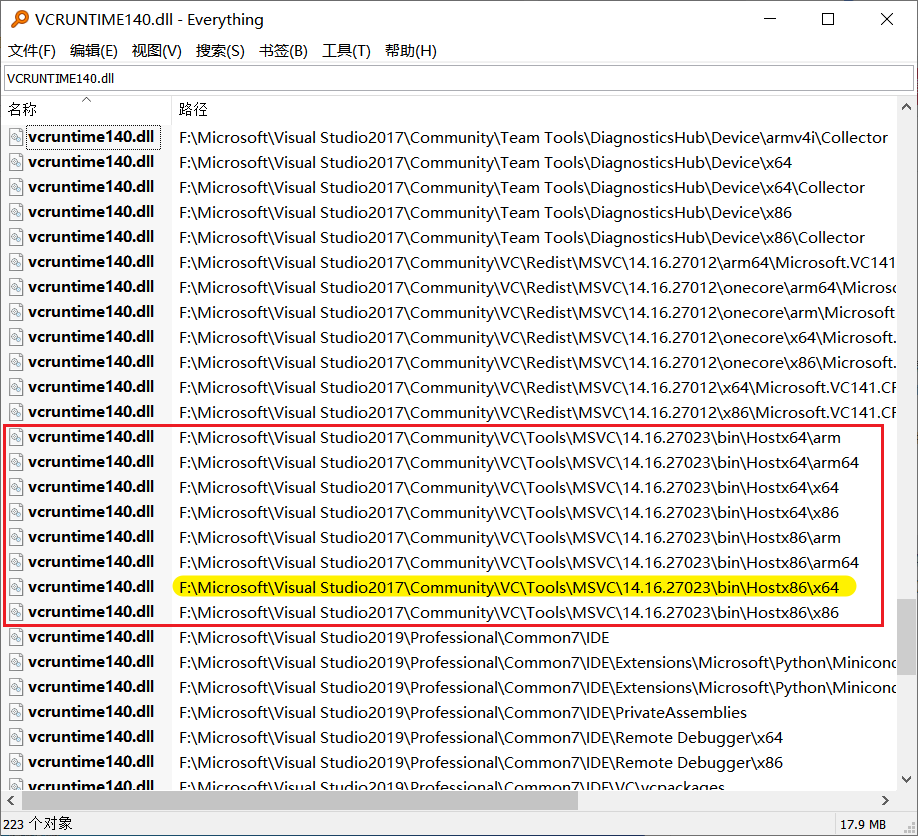The height and width of the screenshot is (836, 918).
Task: Open the 搜索(S) menu
Action: pos(220,51)
